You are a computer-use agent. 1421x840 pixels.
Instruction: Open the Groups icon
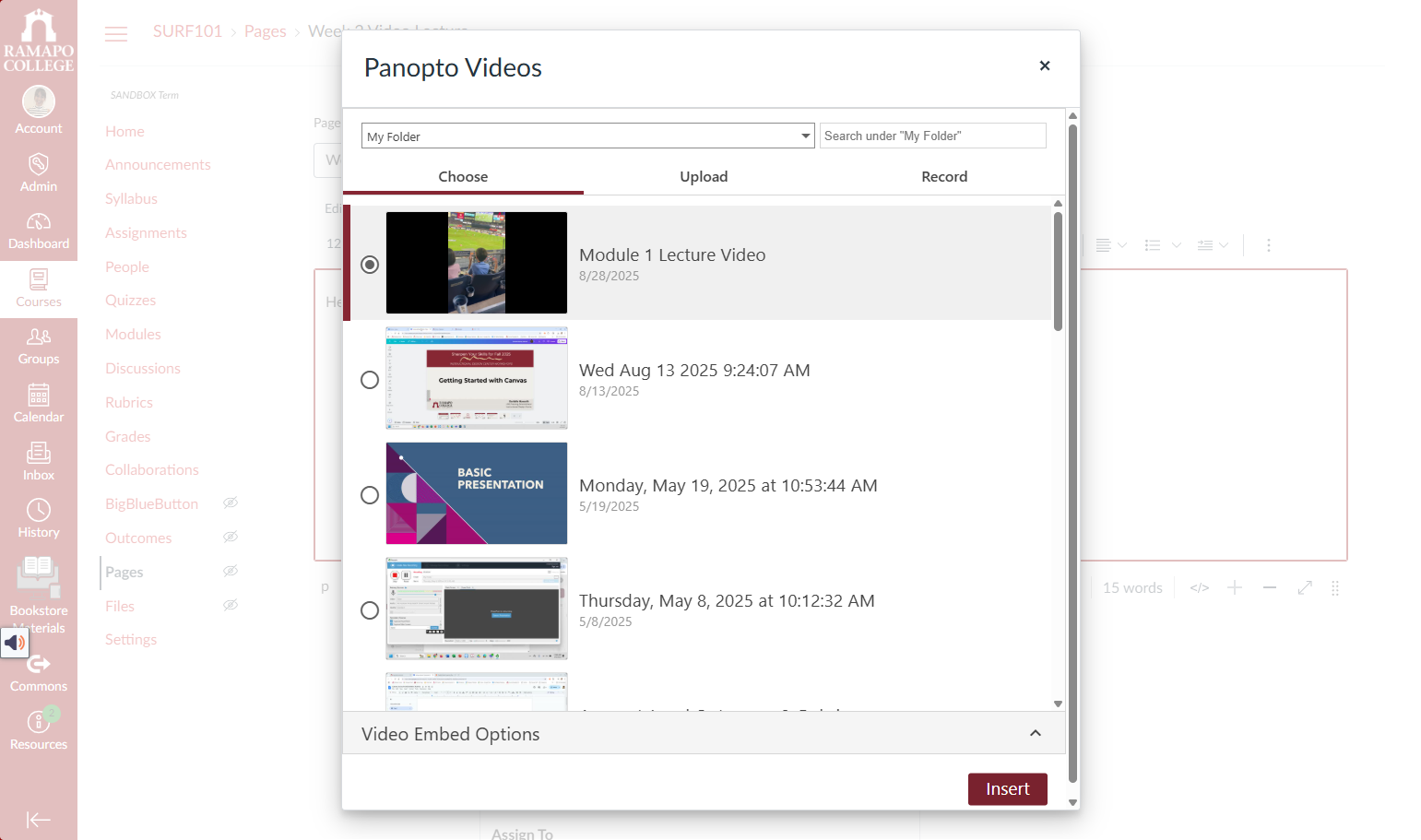(x=39, y=337)
